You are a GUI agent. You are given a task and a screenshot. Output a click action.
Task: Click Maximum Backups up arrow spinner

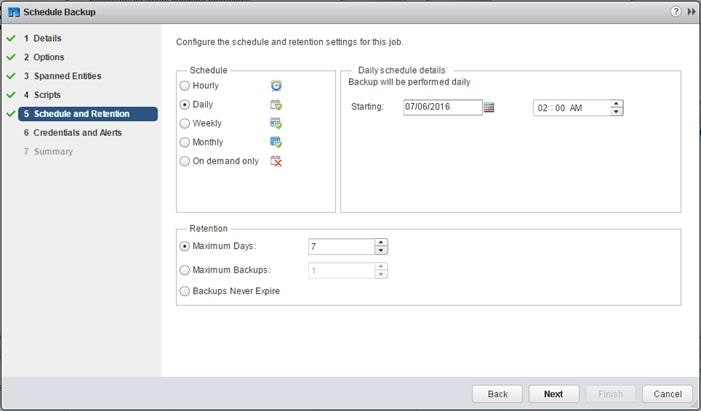(x=380, y=267)
